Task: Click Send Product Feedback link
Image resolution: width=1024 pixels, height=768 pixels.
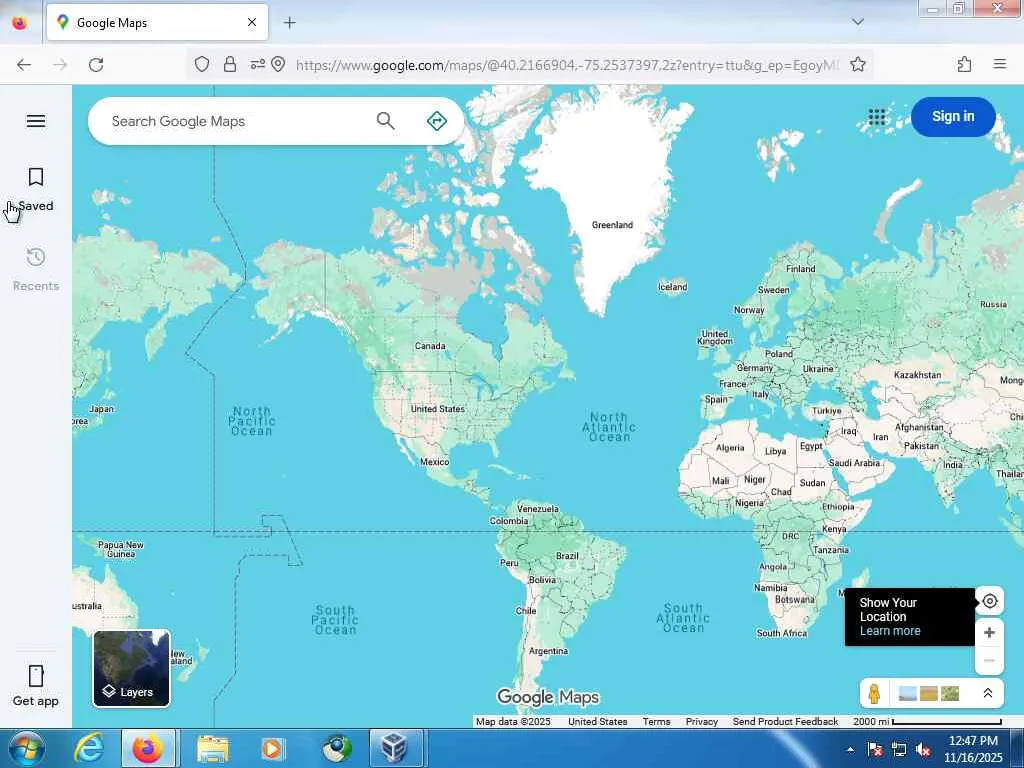Action: pos(785,722)
